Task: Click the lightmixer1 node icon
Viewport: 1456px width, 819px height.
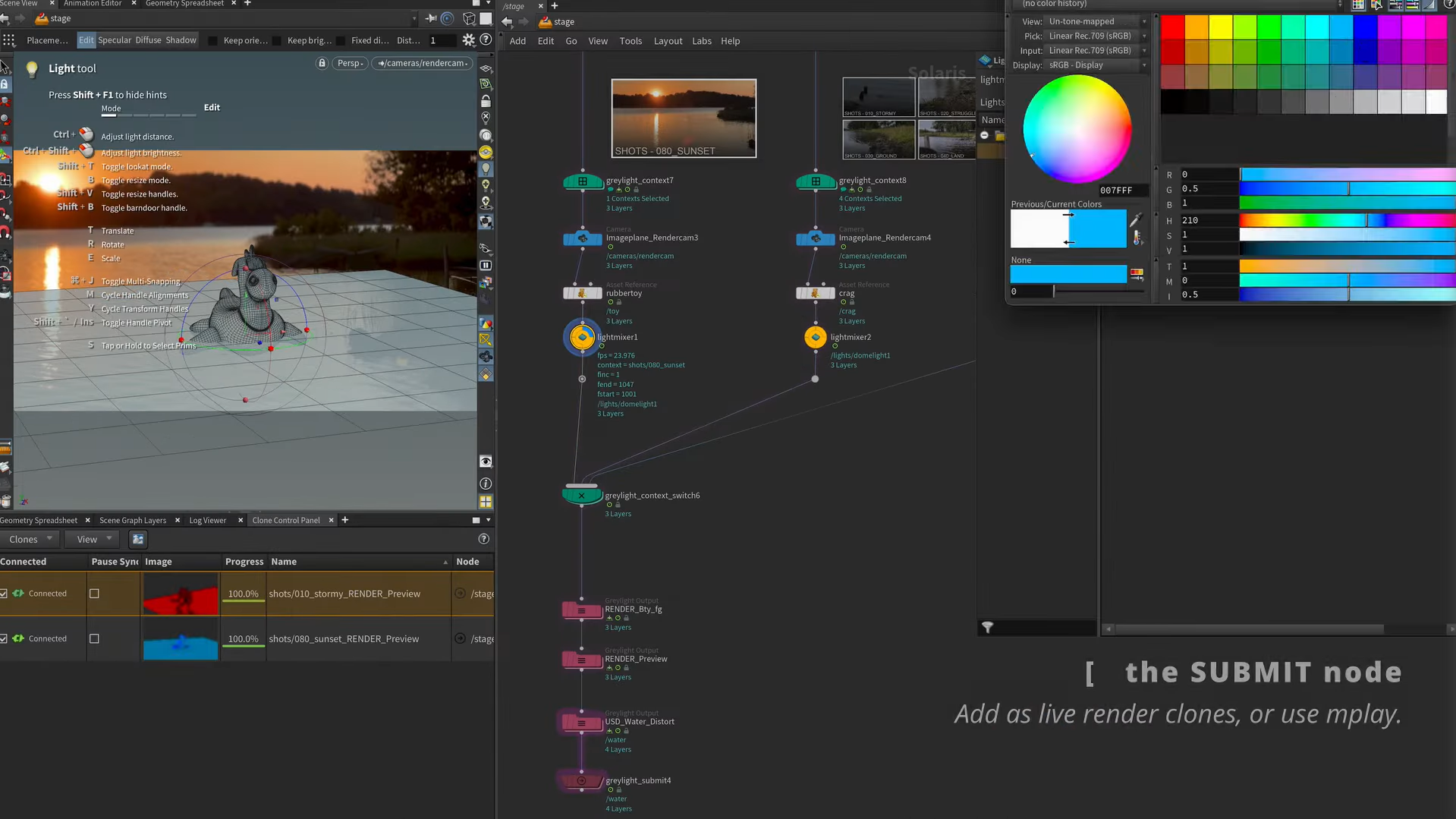Action: pos(582,337)
